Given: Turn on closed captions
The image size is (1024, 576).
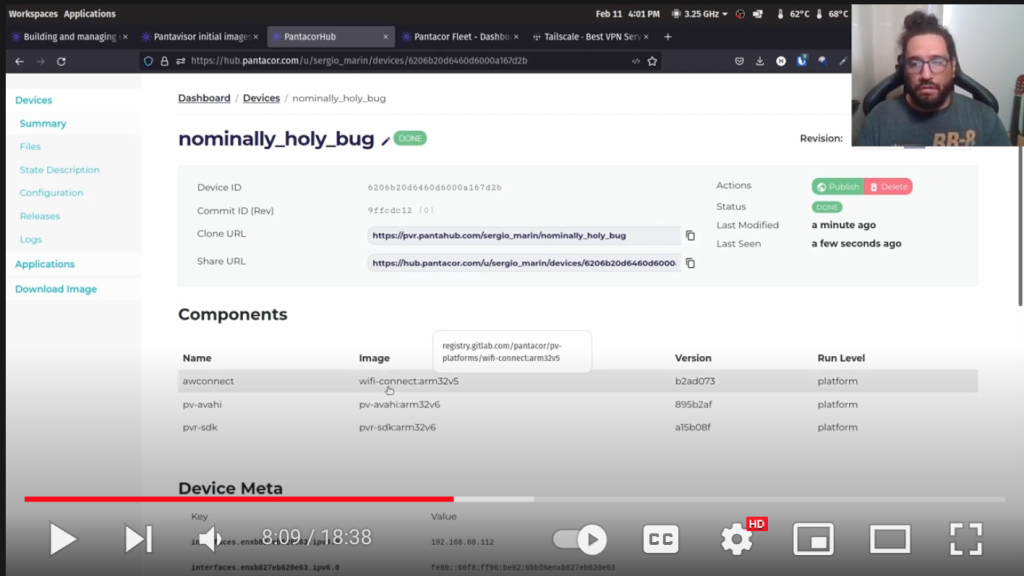Looking at the screenshot, I should pos(660,539).
